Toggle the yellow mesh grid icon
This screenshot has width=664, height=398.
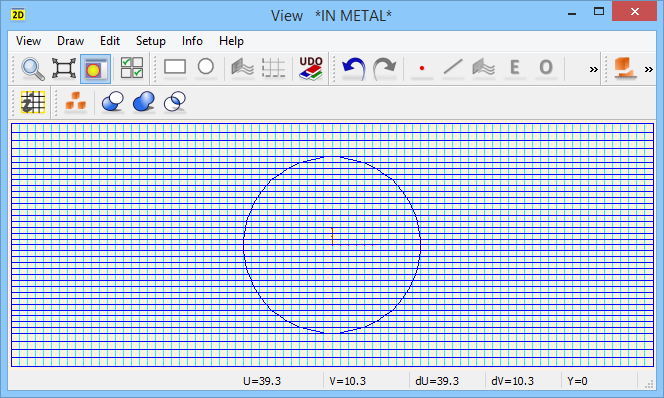point(33,102)
